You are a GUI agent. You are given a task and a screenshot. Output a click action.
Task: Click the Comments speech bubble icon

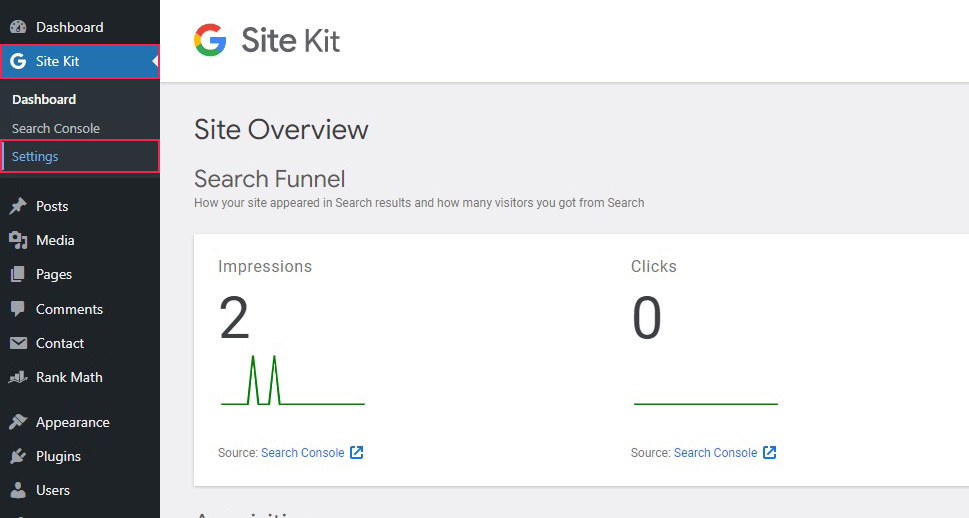(18, 309)
